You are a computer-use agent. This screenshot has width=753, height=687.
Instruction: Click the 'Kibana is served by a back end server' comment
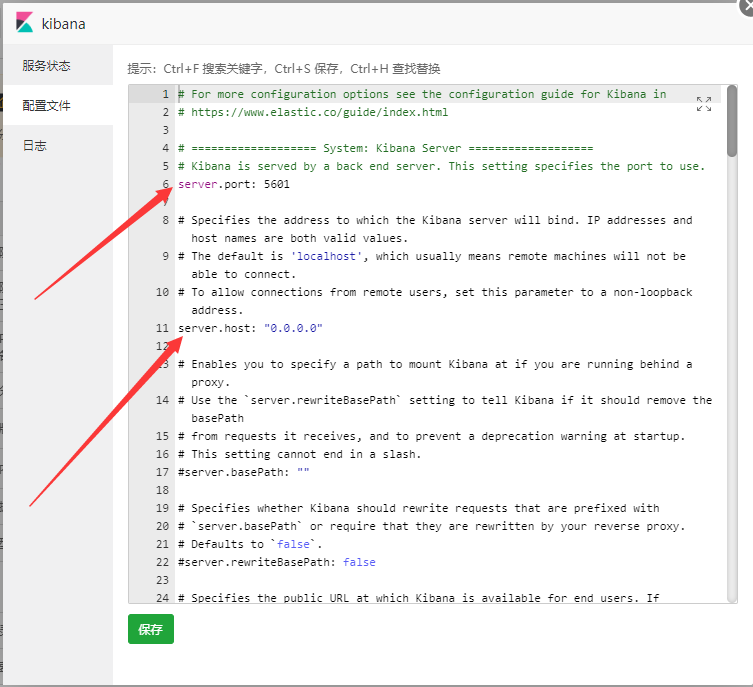[x=441, y=166]
